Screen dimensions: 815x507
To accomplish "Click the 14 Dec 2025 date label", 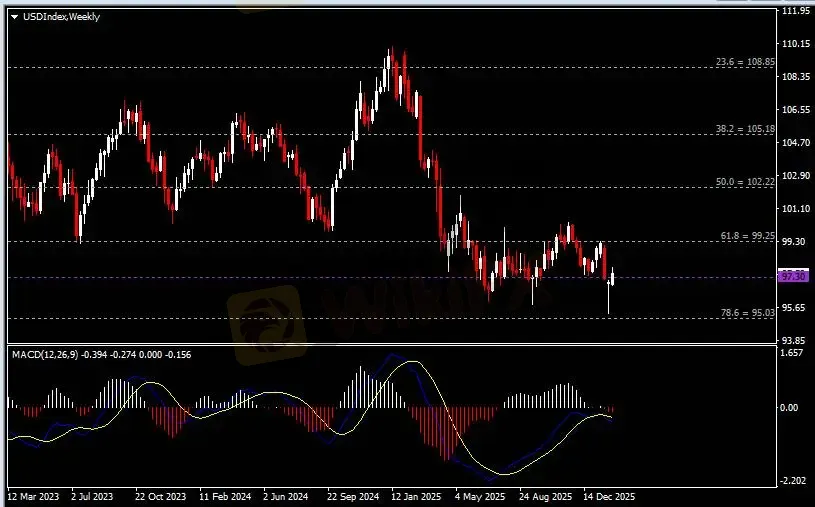I will point(609,497).
